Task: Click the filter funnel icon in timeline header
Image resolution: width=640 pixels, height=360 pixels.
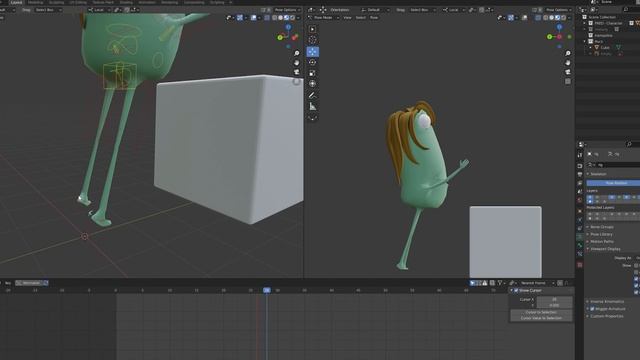Action: coord(500,283)
